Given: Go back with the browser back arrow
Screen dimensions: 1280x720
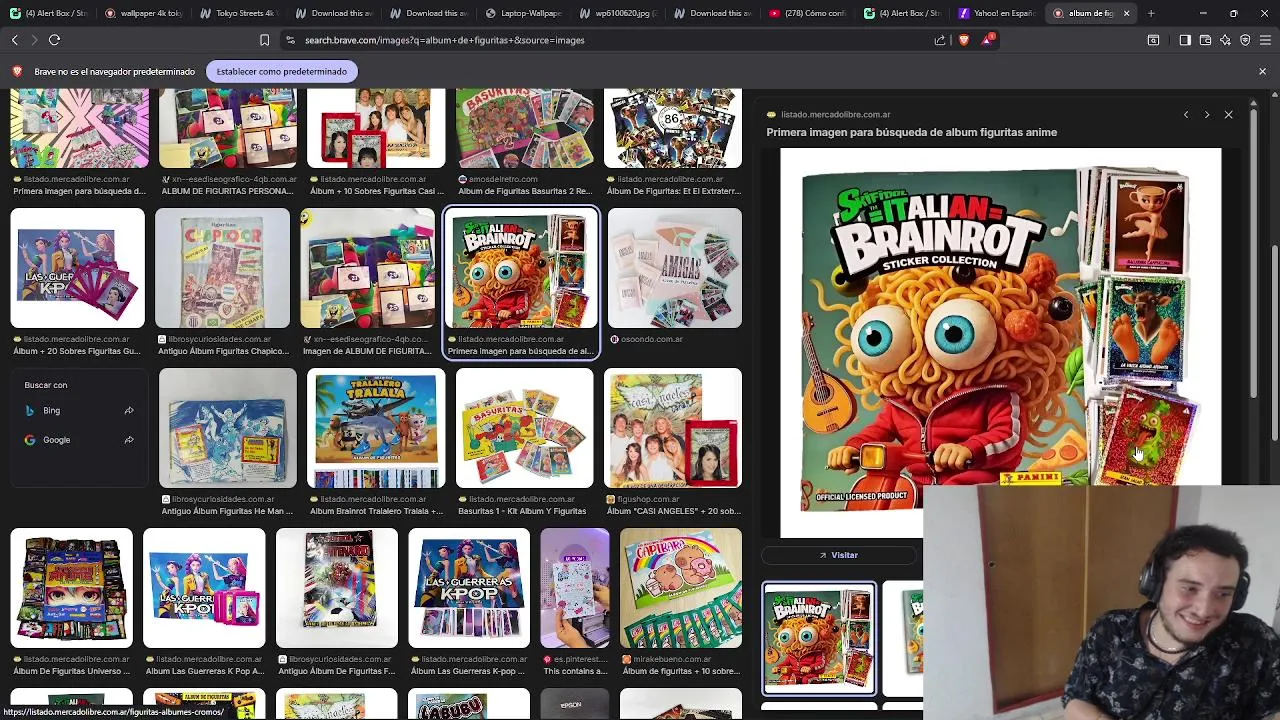Looking at the screenshot, I should pyautogui.click(x=14, y=40).
